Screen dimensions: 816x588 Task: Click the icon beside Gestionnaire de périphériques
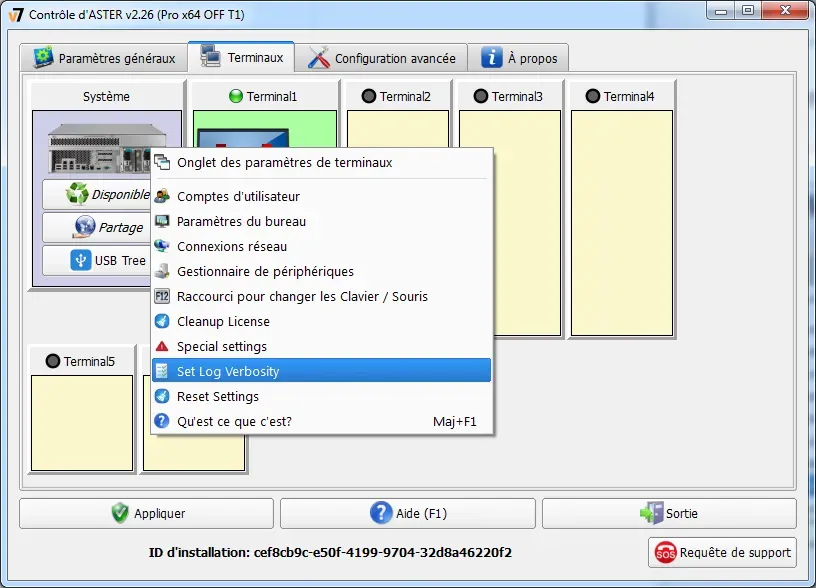pyautogui.click(x=161, y=271)
